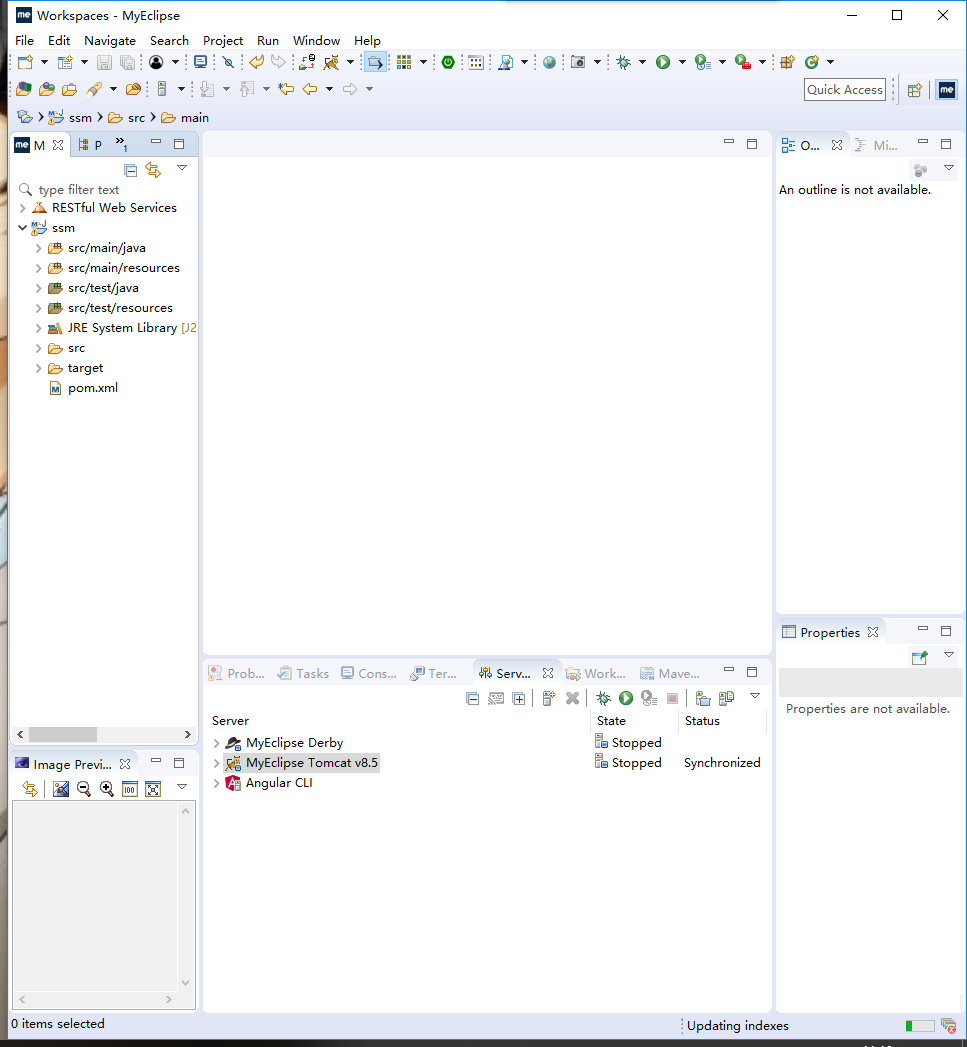Open explorer panel view menu triangle

point(182,168)
